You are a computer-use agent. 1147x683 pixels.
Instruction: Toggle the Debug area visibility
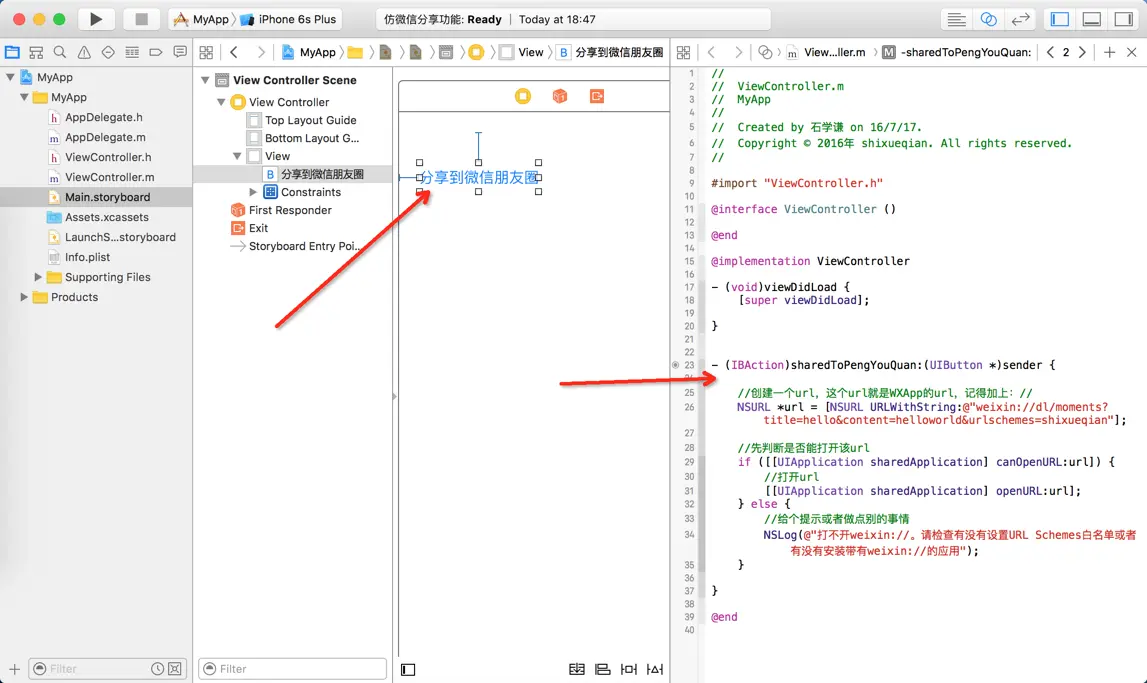[x=1092, y=20]
